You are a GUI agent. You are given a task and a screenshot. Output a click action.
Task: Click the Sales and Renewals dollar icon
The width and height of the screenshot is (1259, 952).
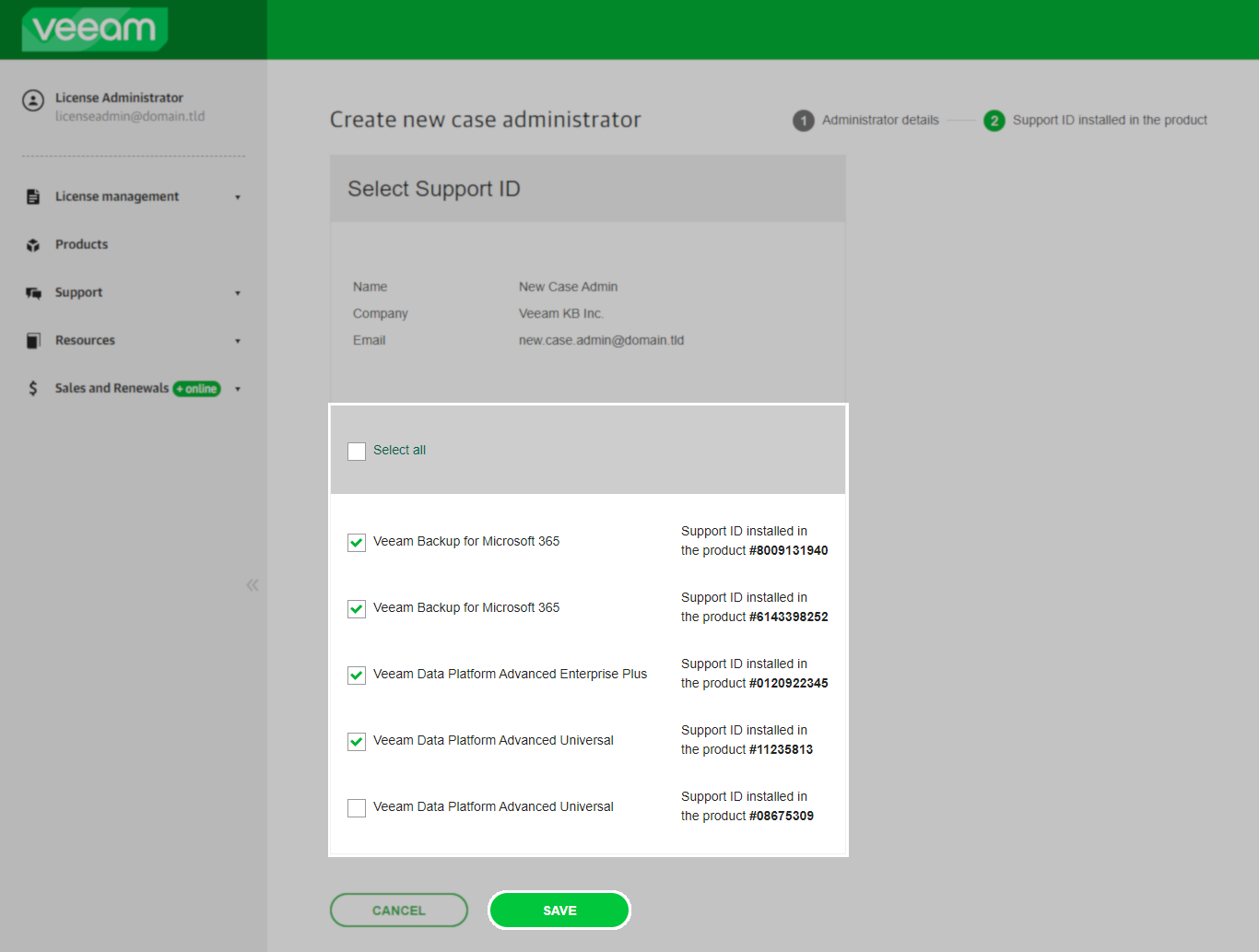(33, 388)
